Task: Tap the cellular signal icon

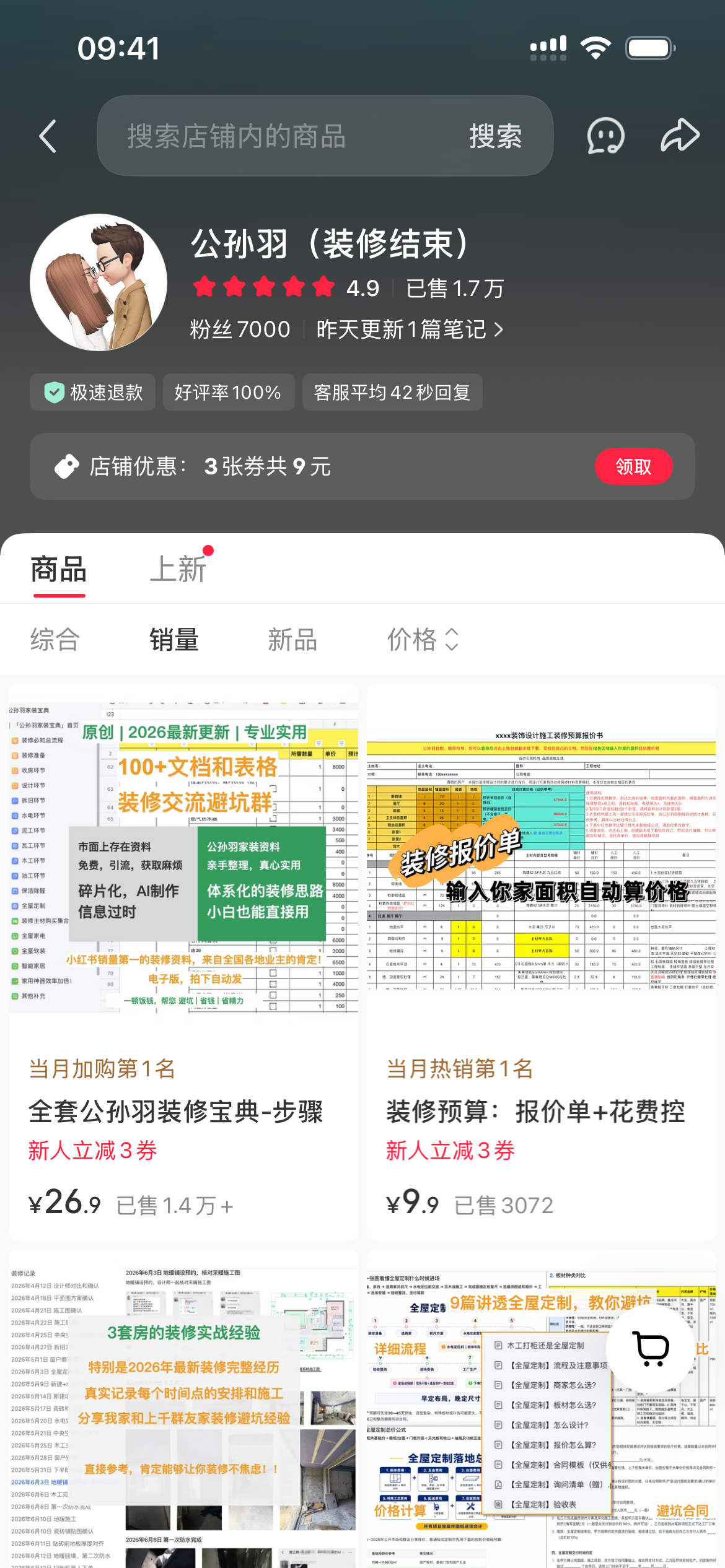Action: click(x=548, y=48)
